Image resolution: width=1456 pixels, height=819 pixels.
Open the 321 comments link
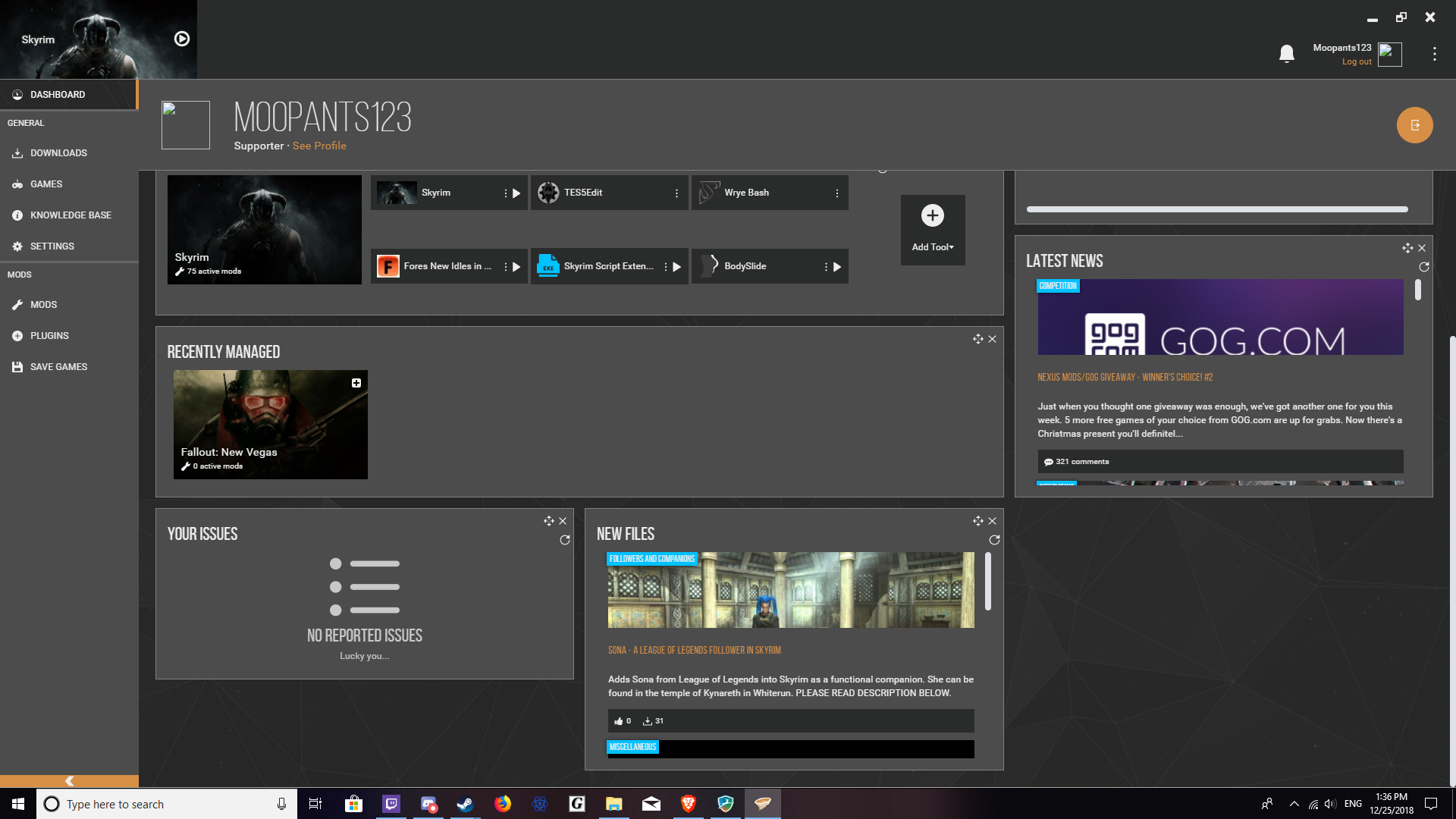[1077, 462]
